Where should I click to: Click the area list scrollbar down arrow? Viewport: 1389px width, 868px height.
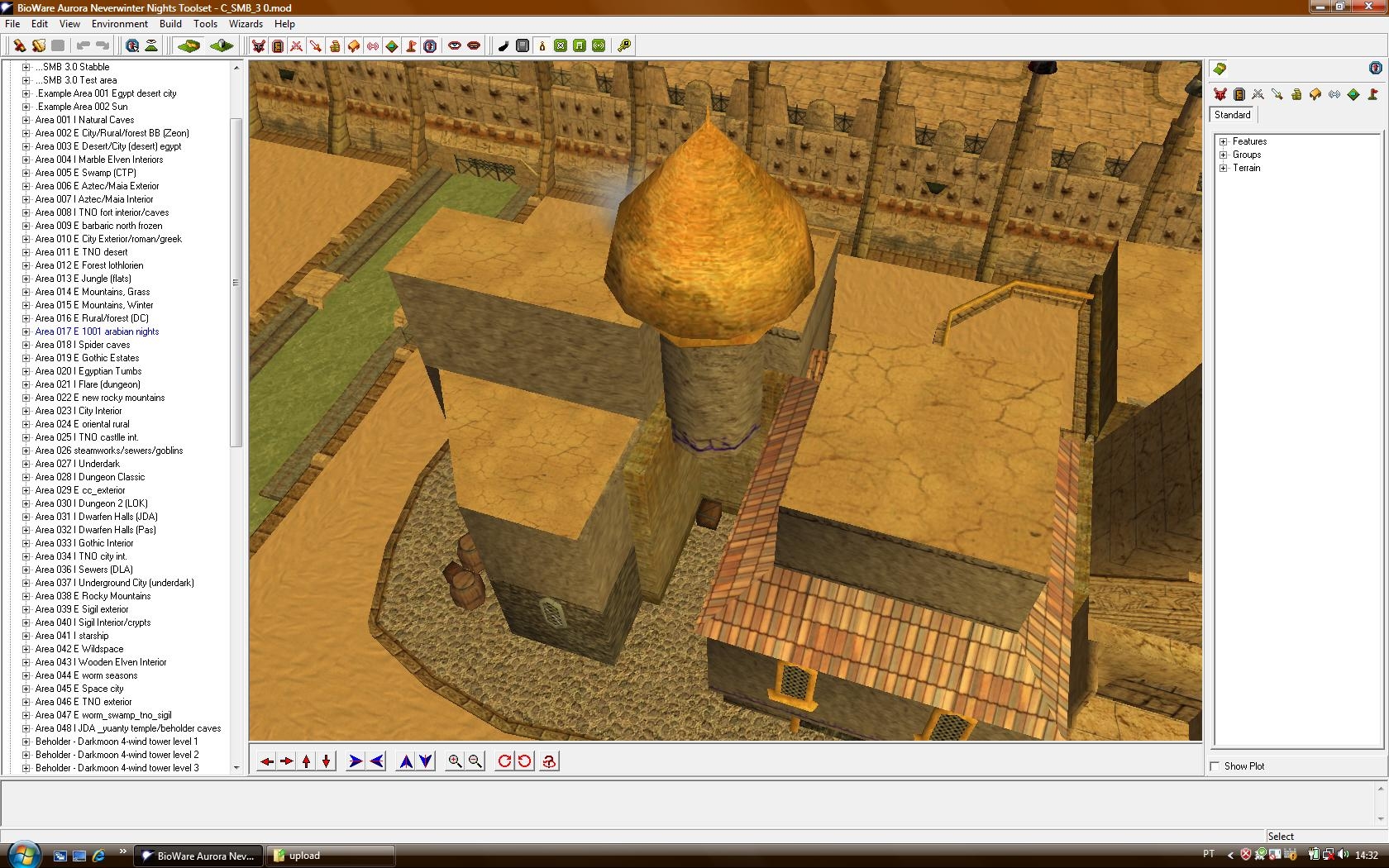(236, 767)
